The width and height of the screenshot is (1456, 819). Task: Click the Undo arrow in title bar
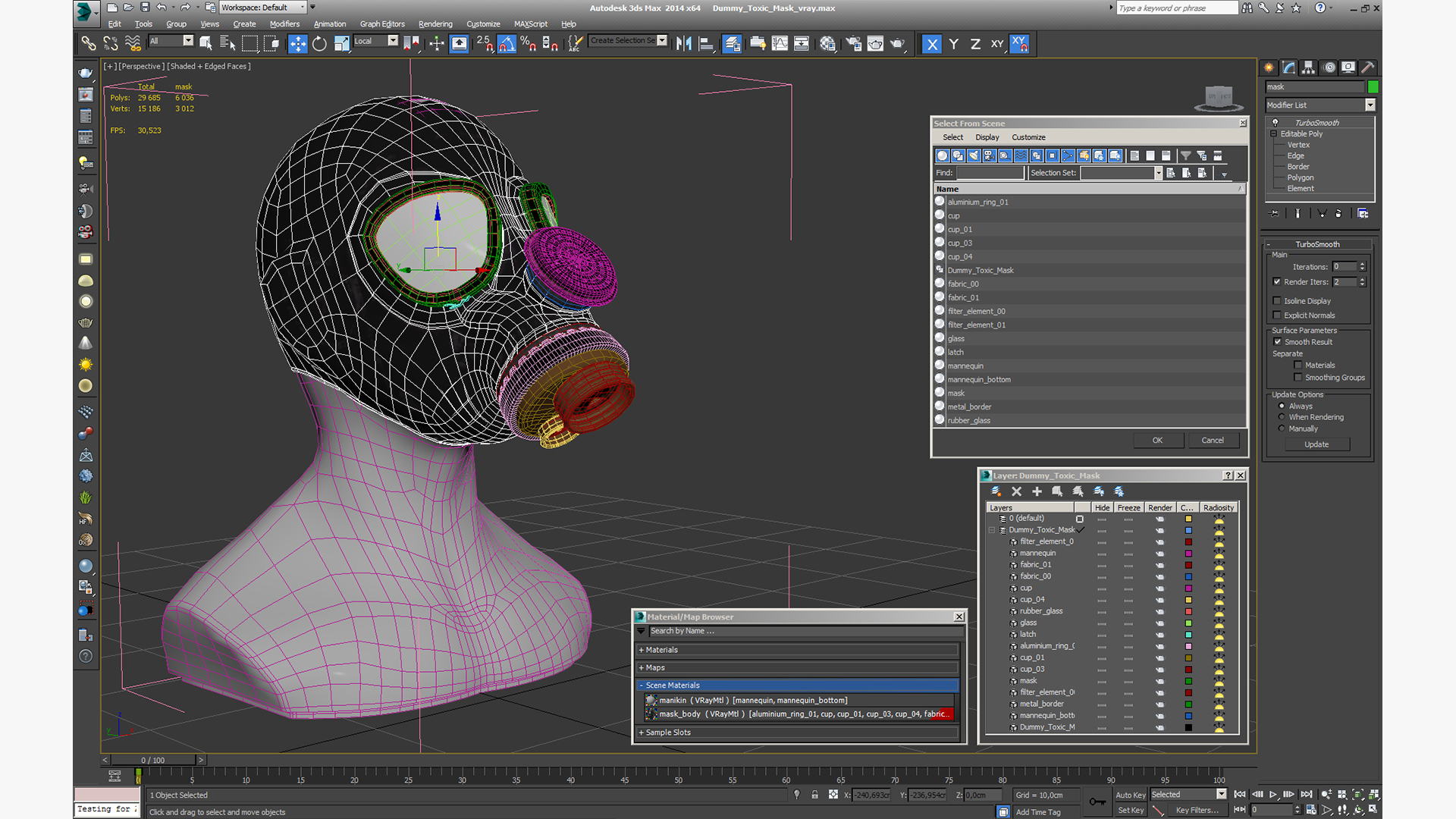(161, 8)
